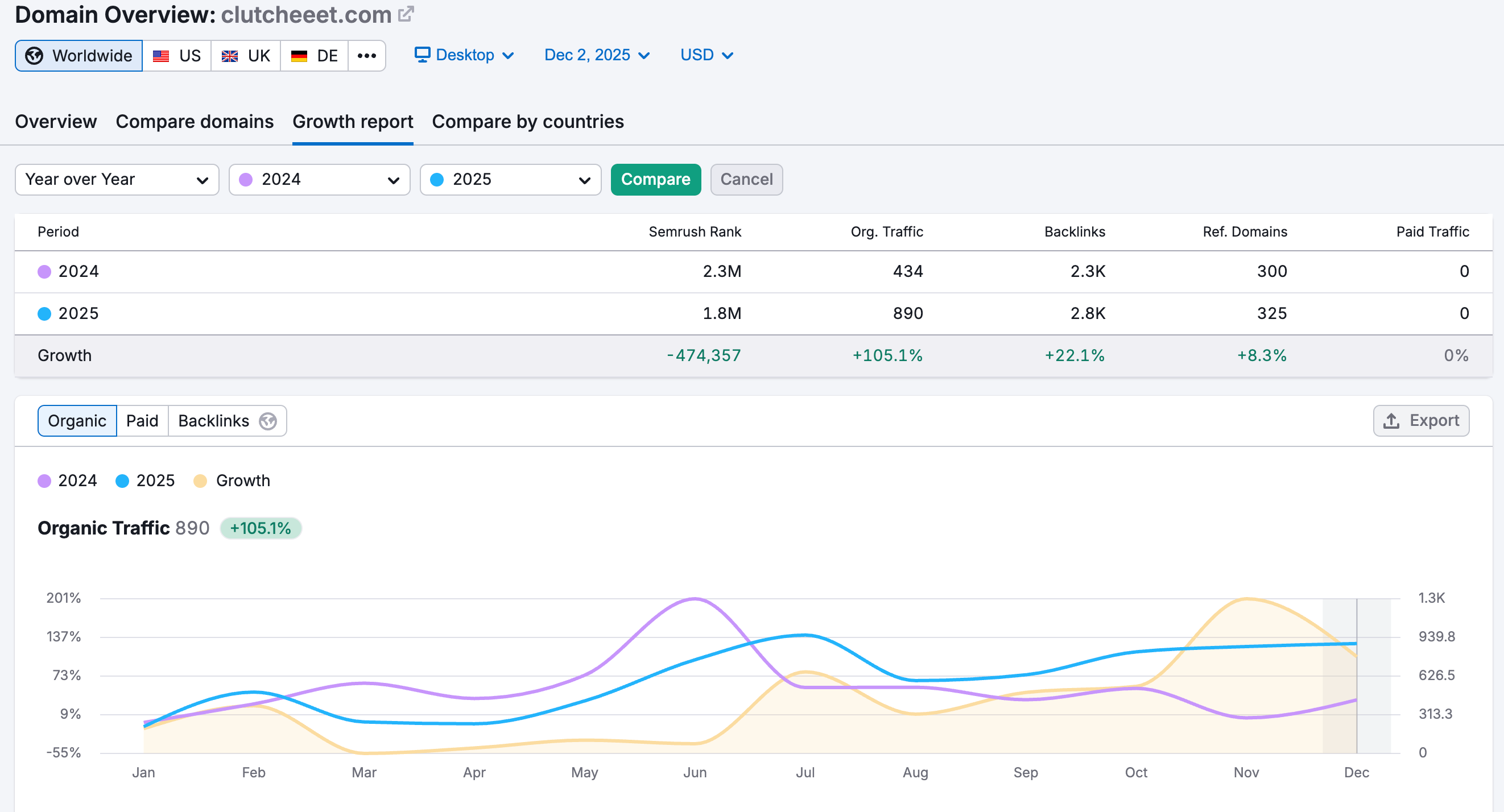1504x812 pixels.
Task: Toggle Growth series in chart legend
Action: coord(232,480)
